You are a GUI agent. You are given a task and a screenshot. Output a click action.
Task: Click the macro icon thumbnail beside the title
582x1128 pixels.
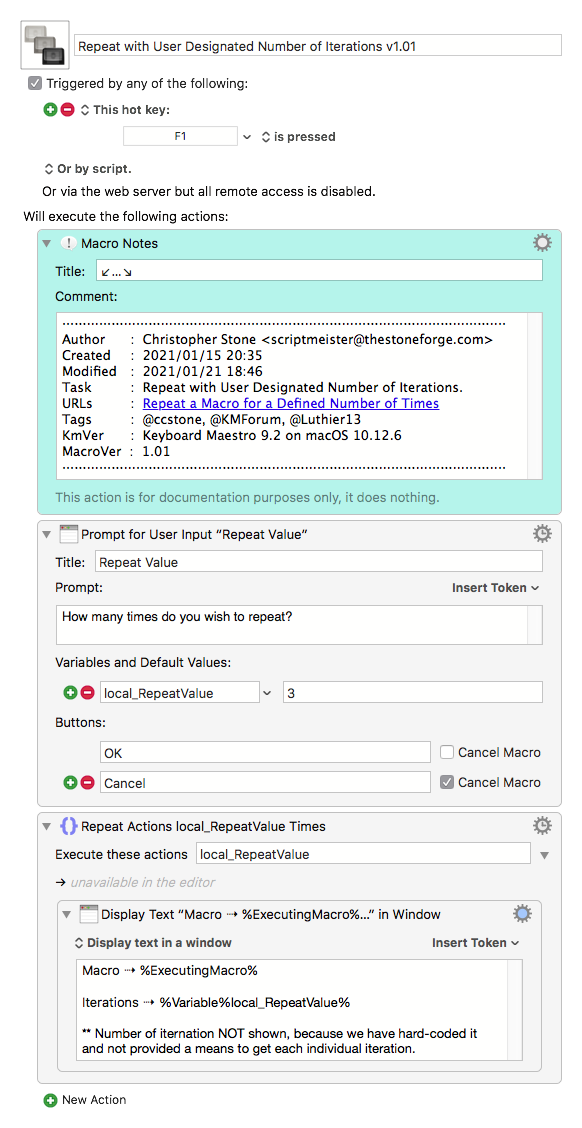[x=45, y=45]
